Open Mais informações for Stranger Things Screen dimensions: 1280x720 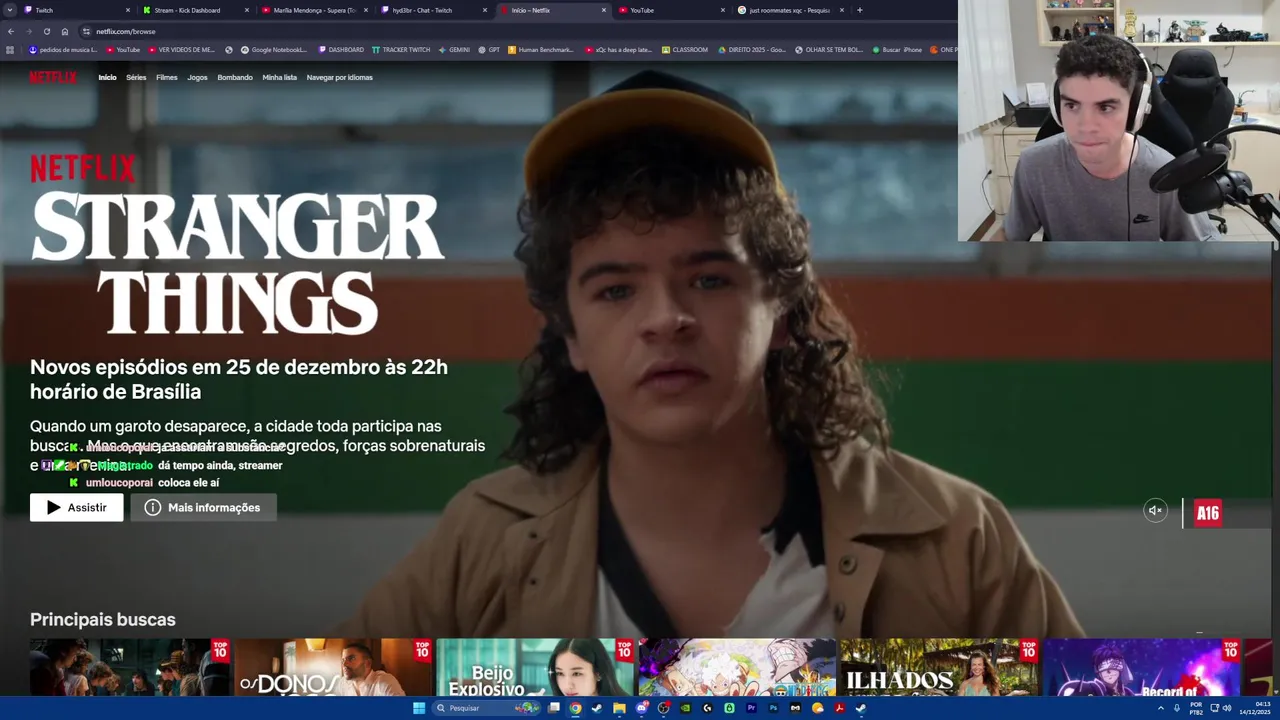click(203, 507)
